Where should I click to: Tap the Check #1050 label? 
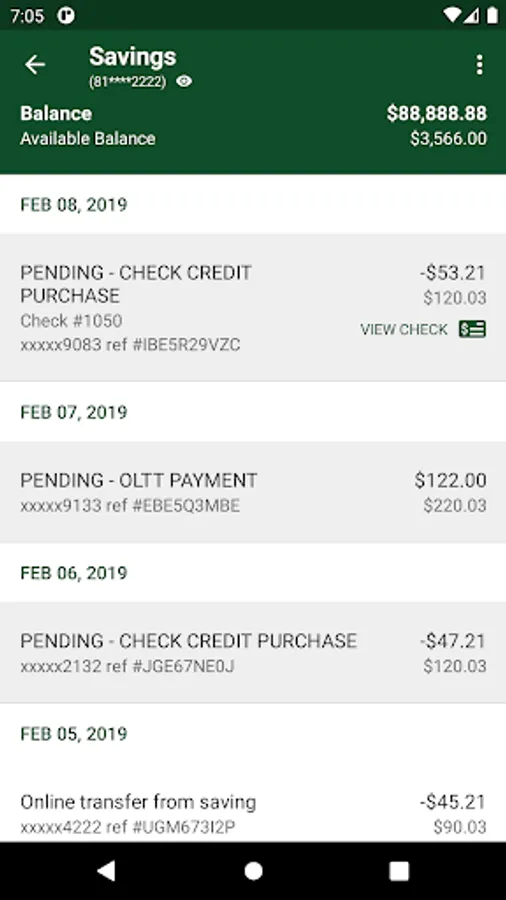tap(71, 320)
